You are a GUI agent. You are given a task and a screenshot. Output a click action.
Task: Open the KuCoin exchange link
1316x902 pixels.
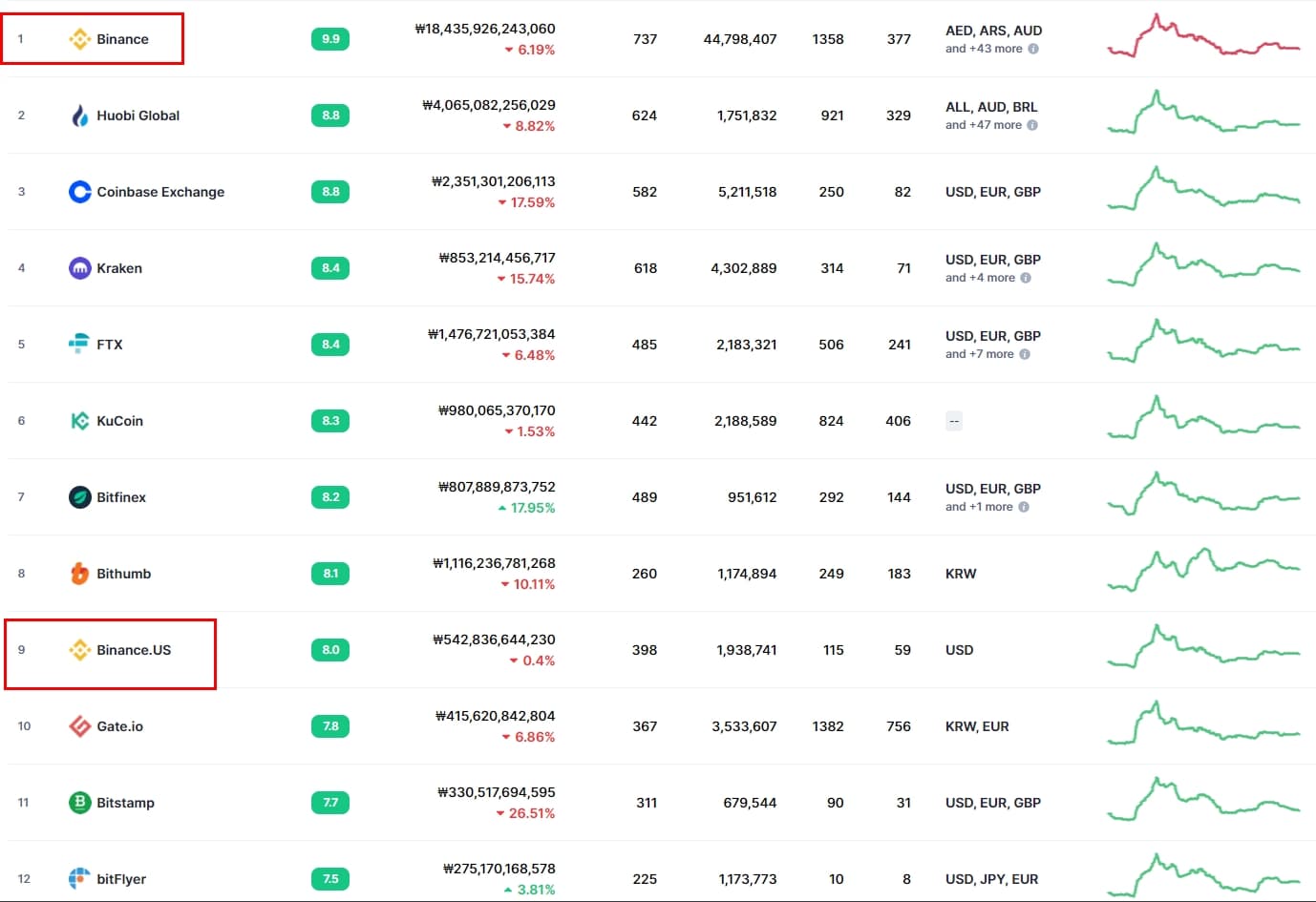coord(119,421)
